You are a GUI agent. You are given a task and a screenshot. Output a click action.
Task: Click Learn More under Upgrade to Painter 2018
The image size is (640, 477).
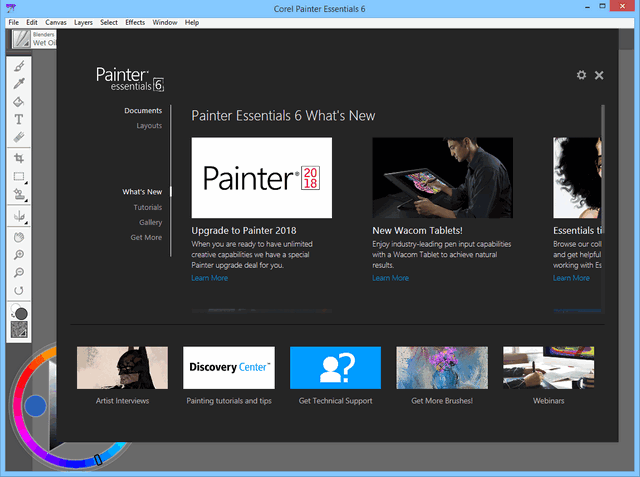pos(210,278)
